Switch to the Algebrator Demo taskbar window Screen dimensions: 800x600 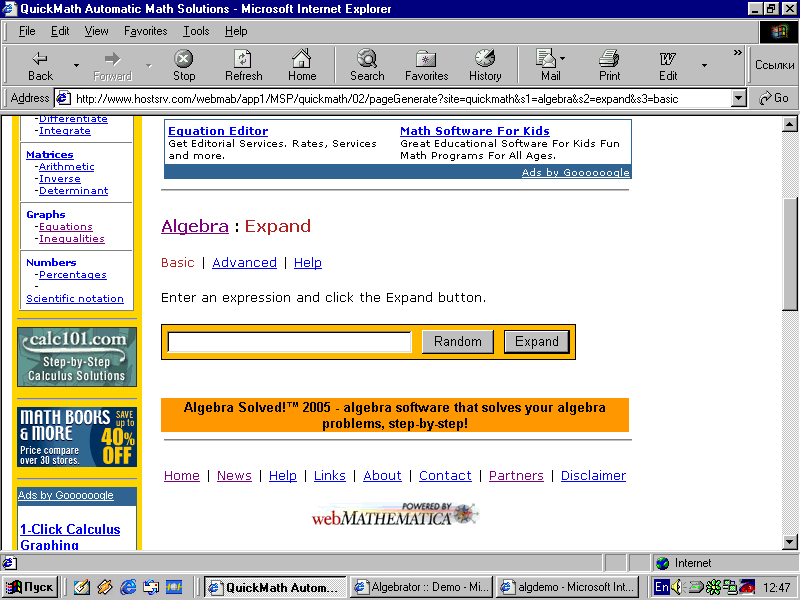click(x=421, y=587)
